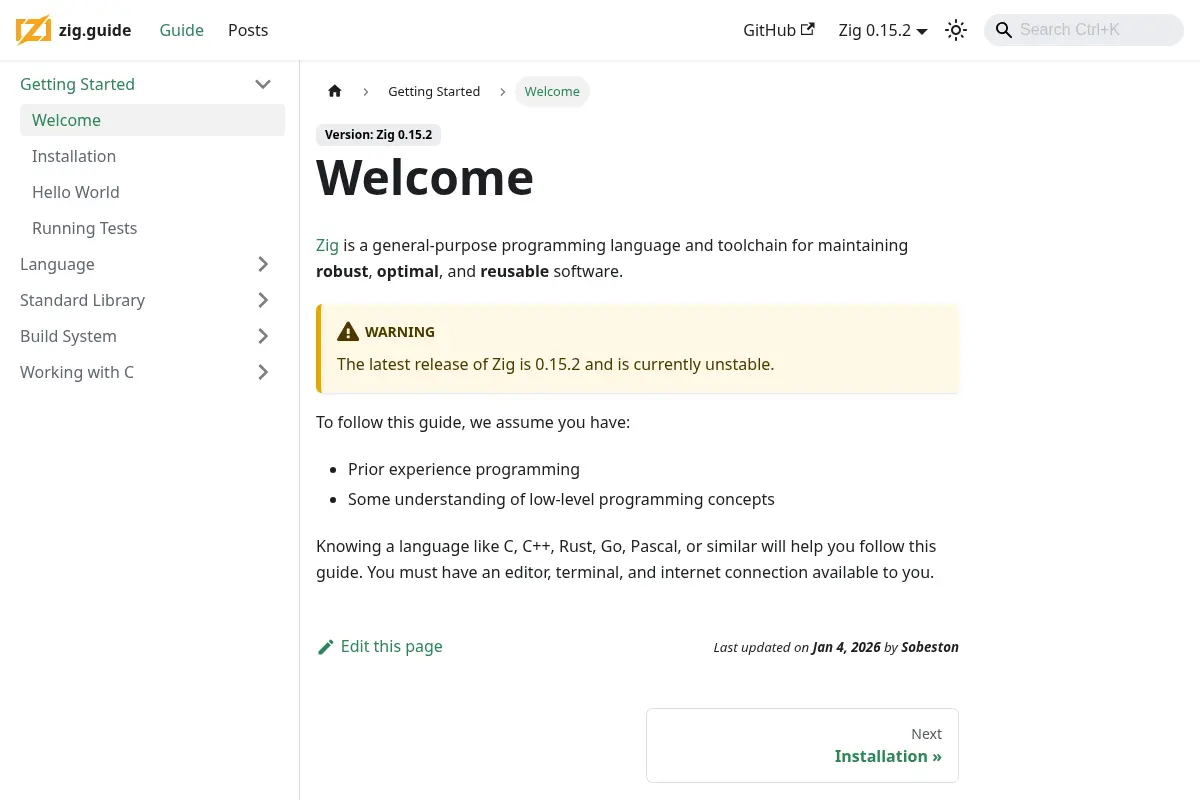Toggle the light/dark mode sun icon
The image size is (1200, 800).
click(x=956, y=30)
